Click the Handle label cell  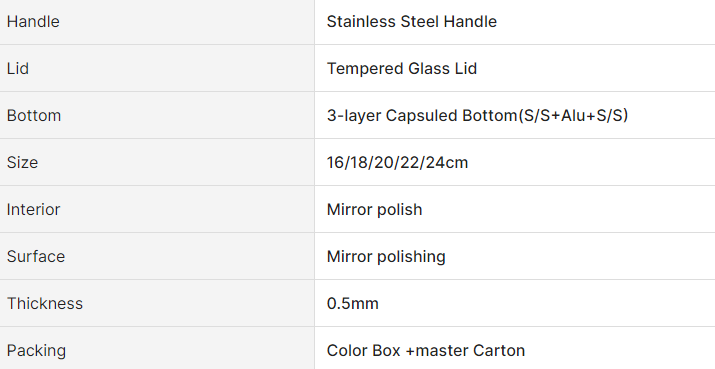pos(157,22)
